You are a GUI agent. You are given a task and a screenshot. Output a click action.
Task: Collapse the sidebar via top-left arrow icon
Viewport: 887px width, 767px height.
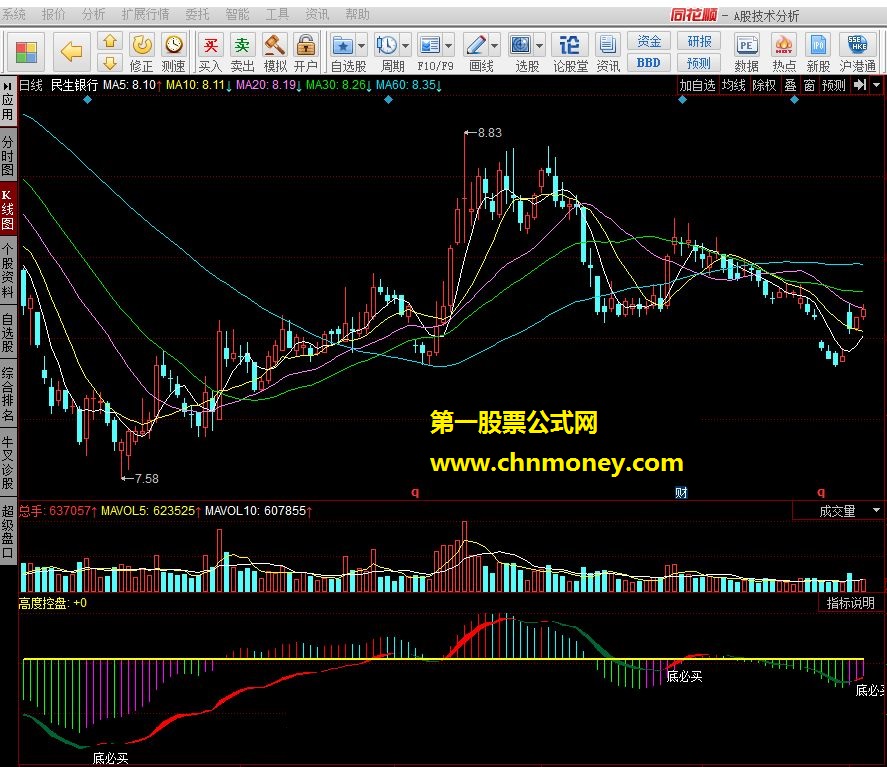[7, 86]
